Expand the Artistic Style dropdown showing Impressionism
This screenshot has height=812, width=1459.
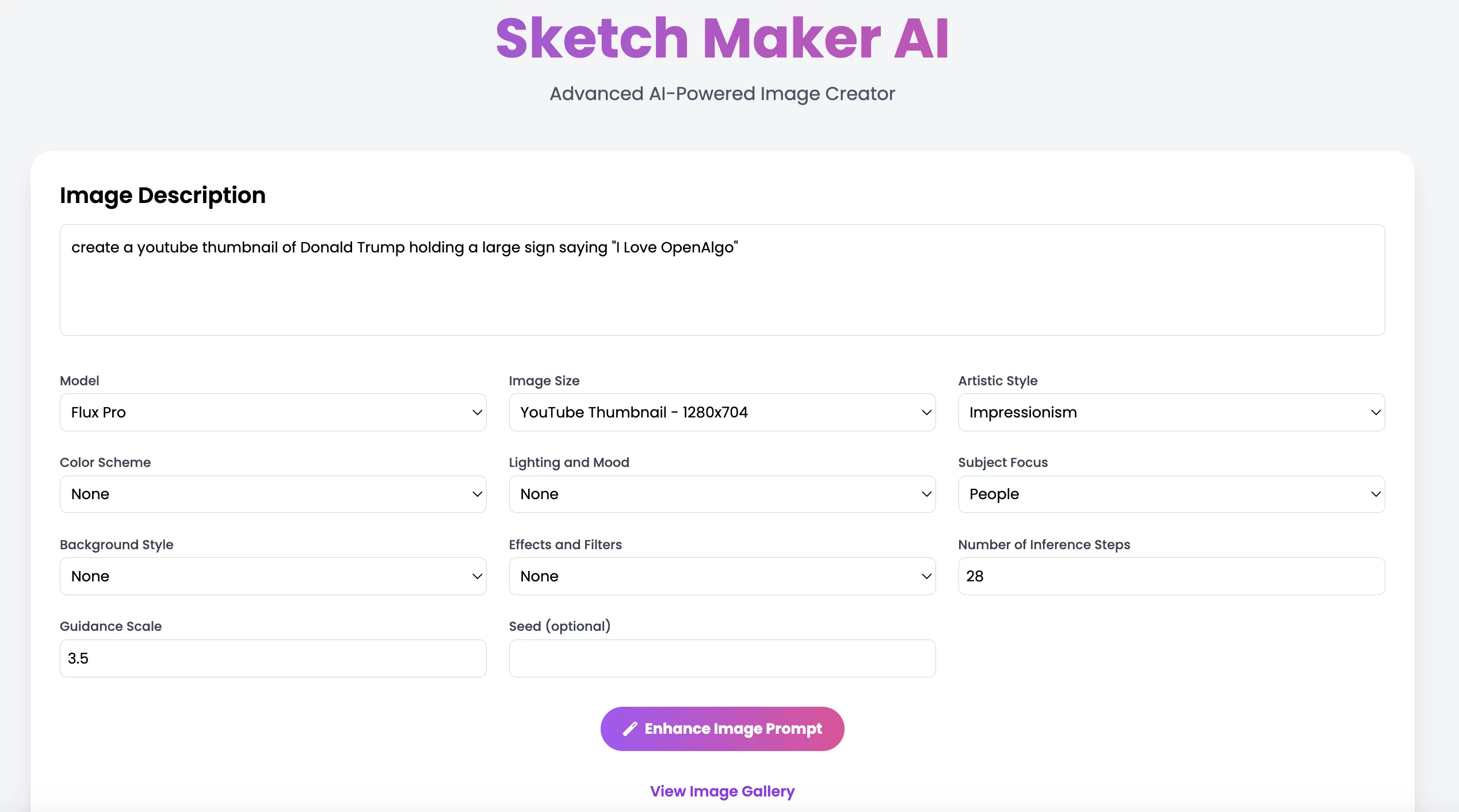pyautogui.click(x=1171, y=412)
